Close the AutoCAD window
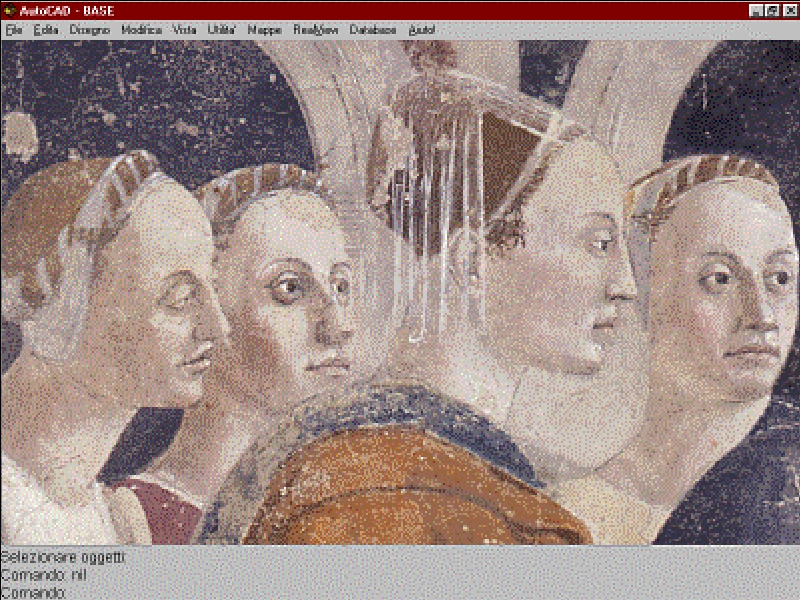Screen dimensions: 800x600 pyautogui.click(x=790, y=11)
